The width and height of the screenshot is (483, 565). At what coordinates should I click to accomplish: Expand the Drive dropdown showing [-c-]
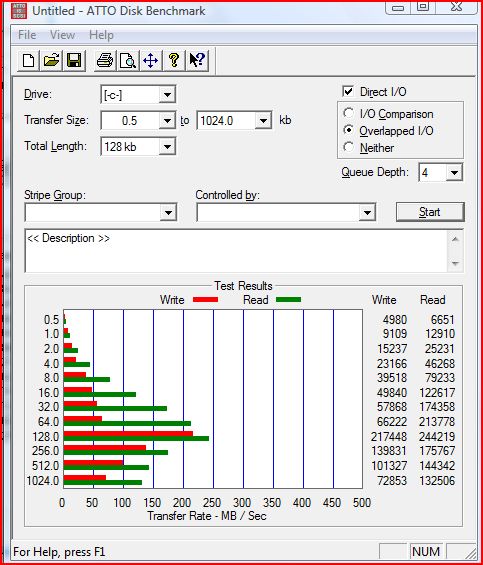point(167,95)
